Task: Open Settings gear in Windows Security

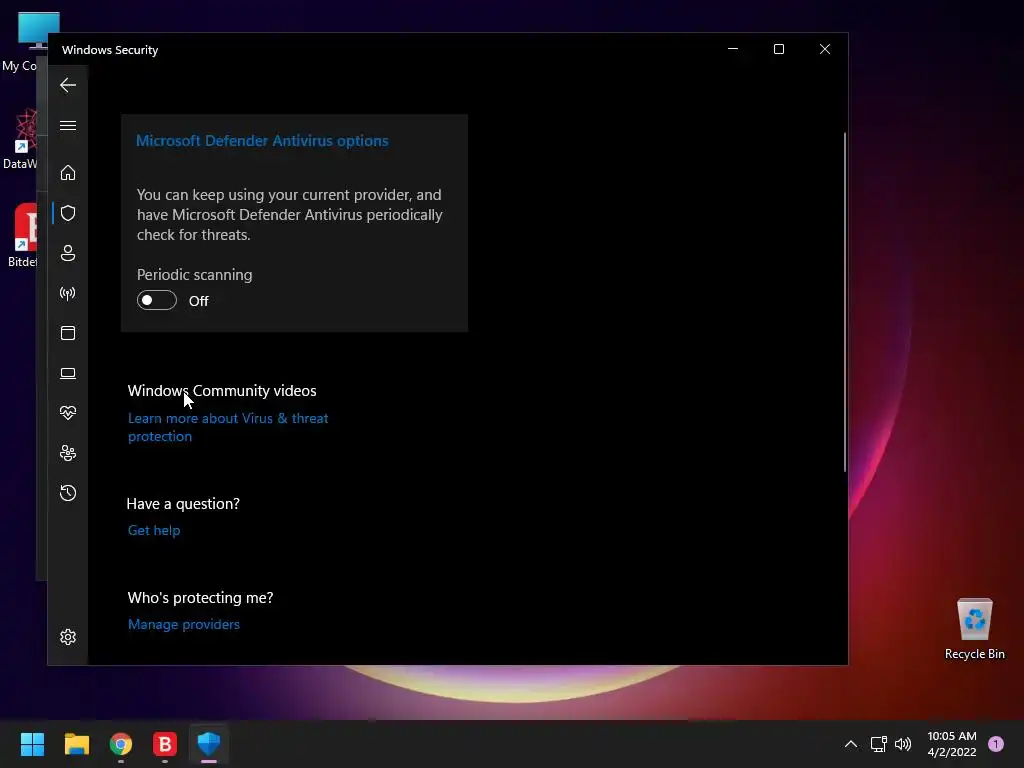Action: pos(68,637)
